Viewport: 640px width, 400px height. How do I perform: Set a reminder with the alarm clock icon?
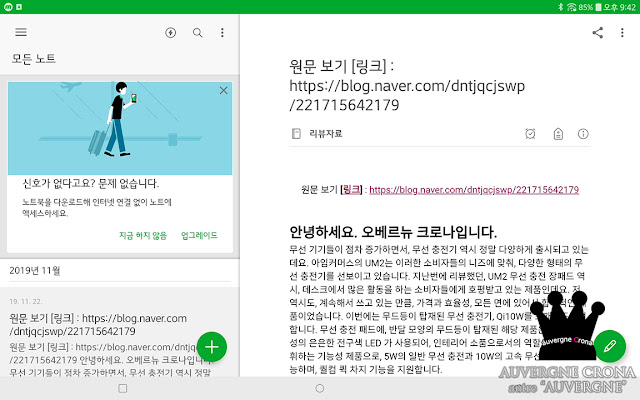click(x=530, y=133)
